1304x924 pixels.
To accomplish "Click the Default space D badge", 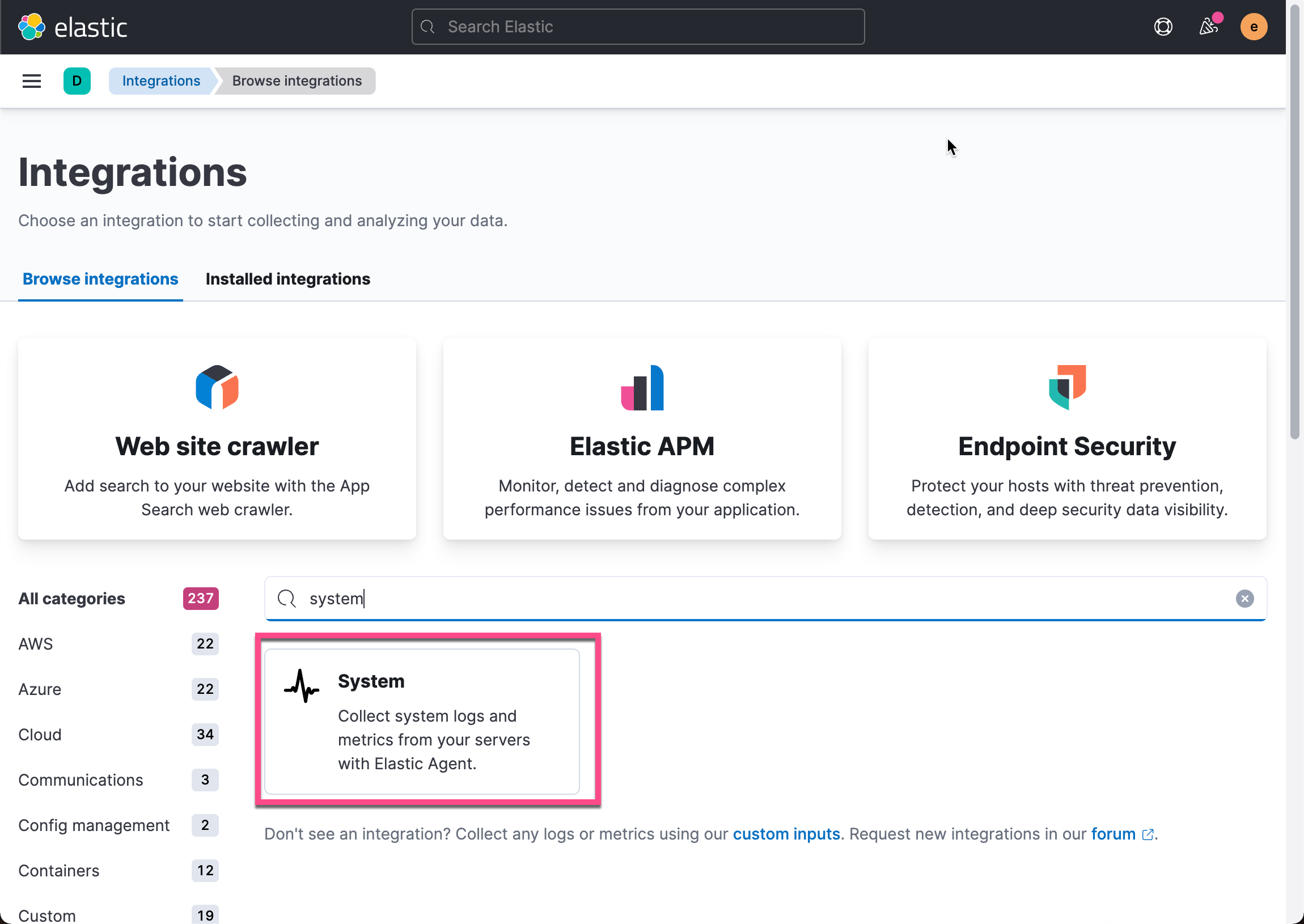I will click(77, 81).
